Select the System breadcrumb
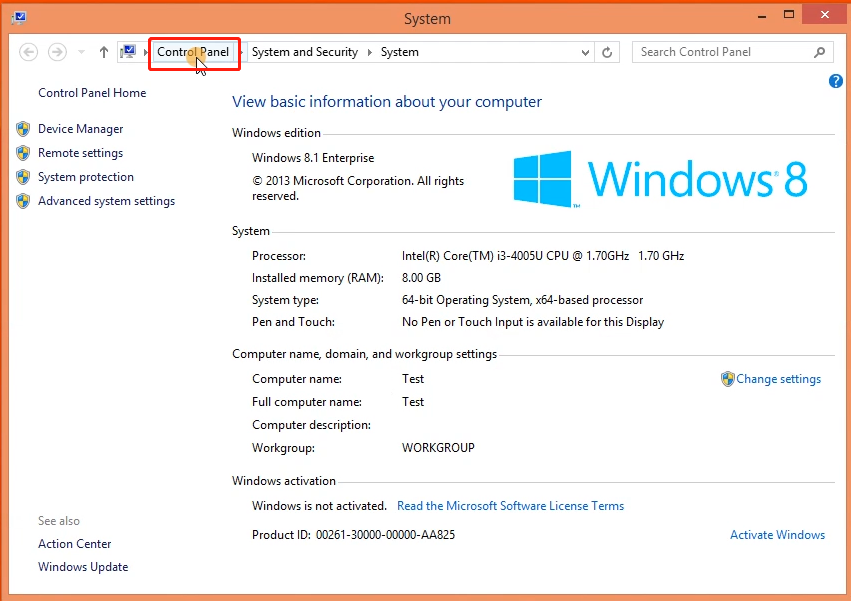The image size is (851, 601). 399,52
